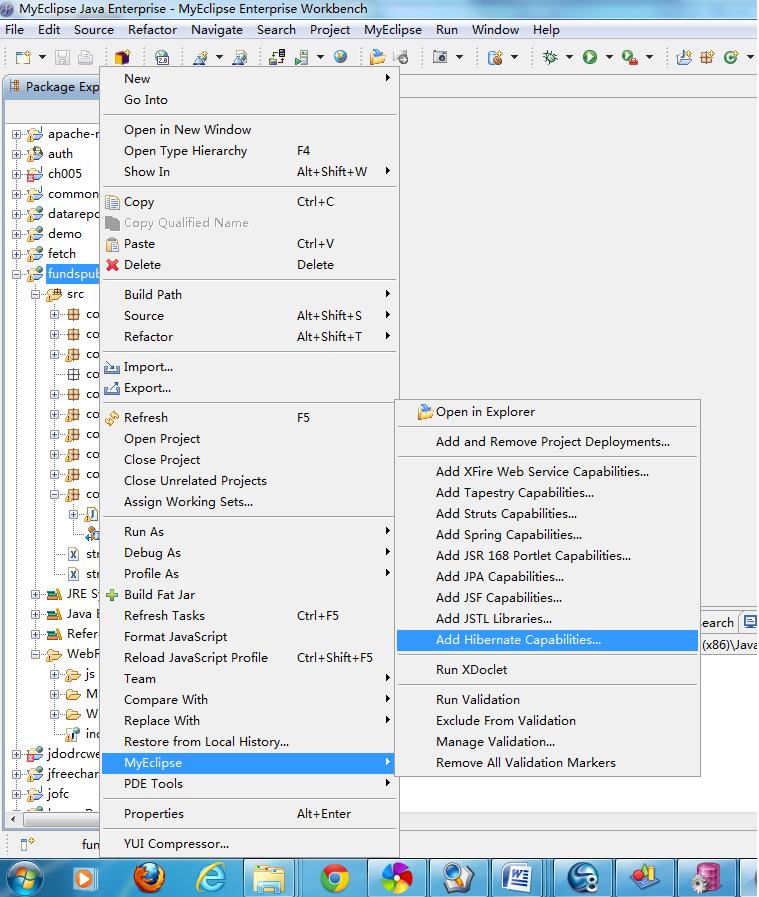
Task: Choose Open Type Hierarchy
Action: pos(249,151)
